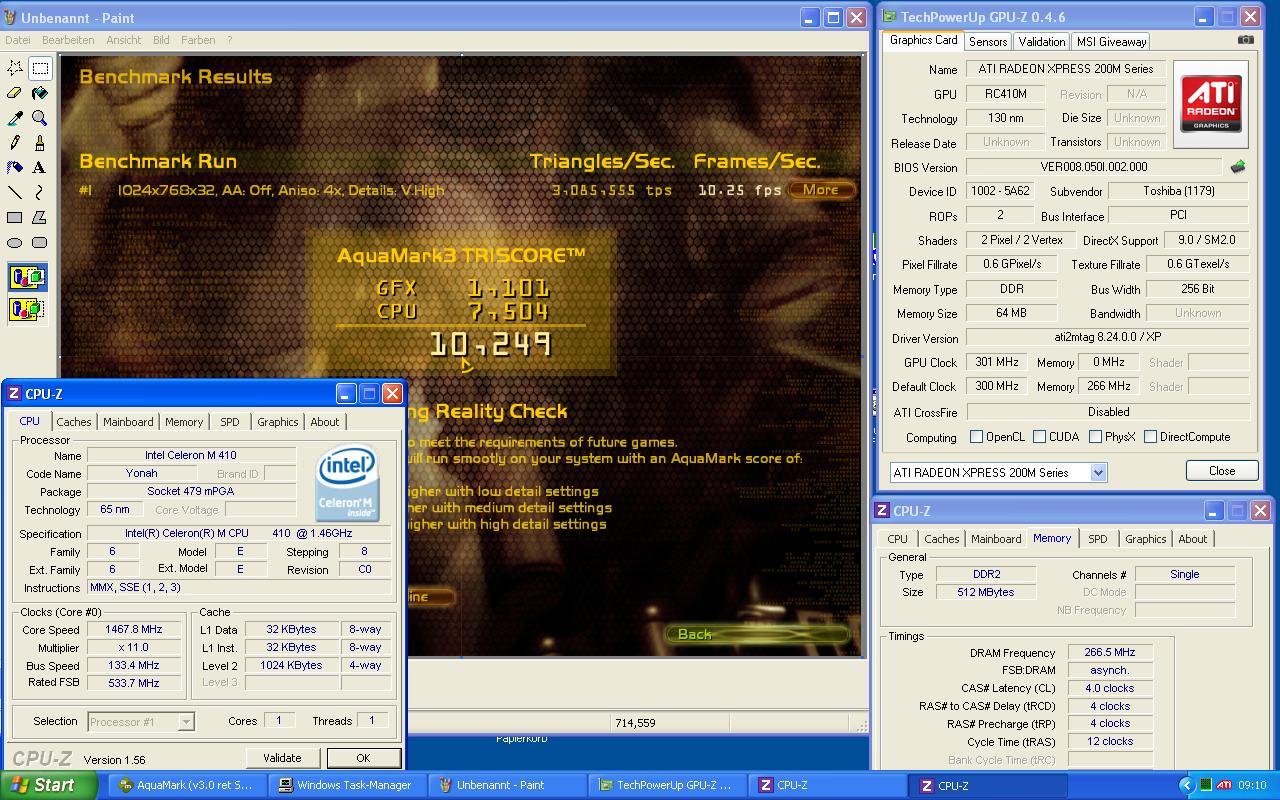Switch to the Validation tab in GPU-Z
1280x800 pixels.
tap(1042, 42)
